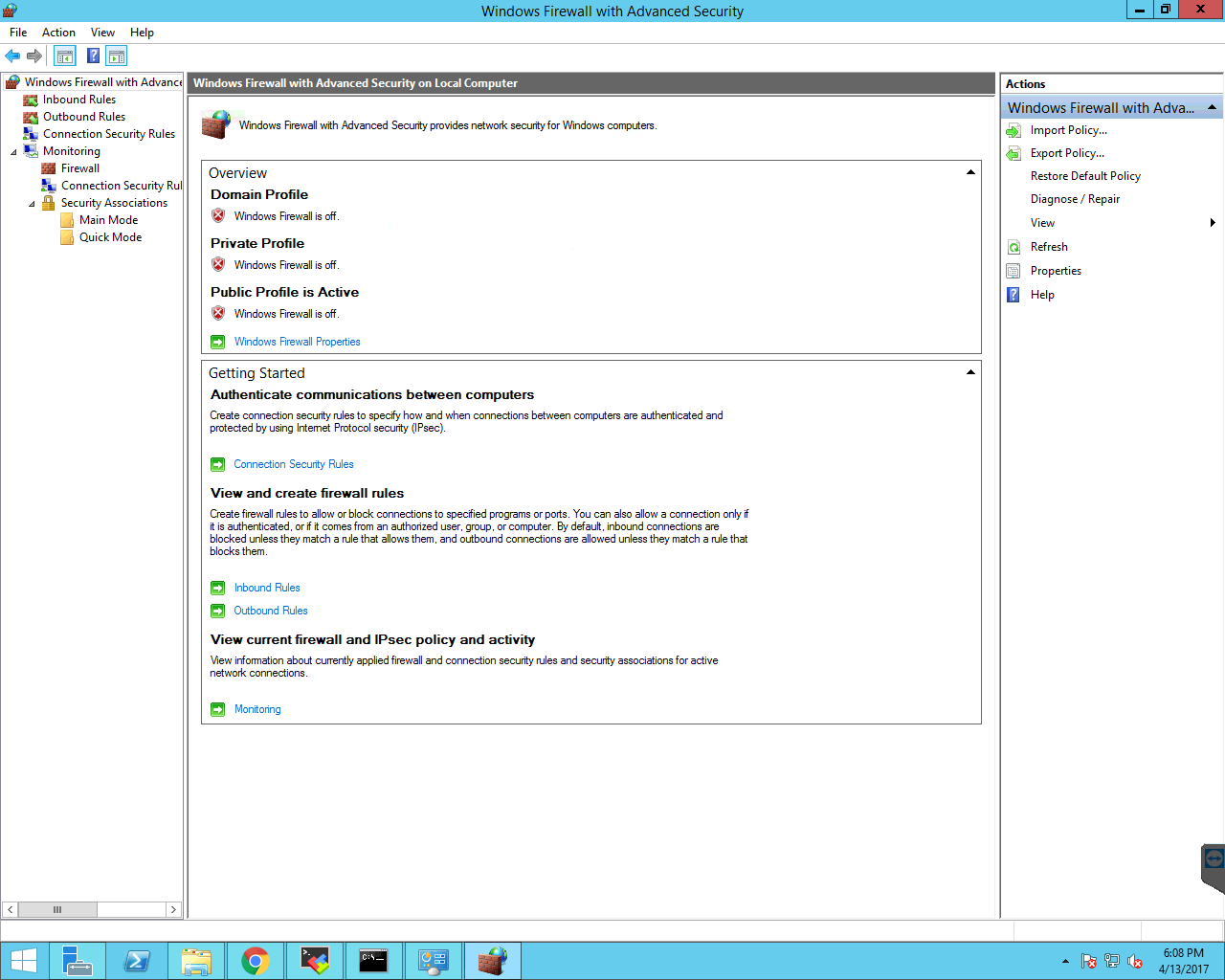Image resolution: width=1225 pixels, height=980 pixels.
Task: Open the Action menu
Action: (58, 33)
